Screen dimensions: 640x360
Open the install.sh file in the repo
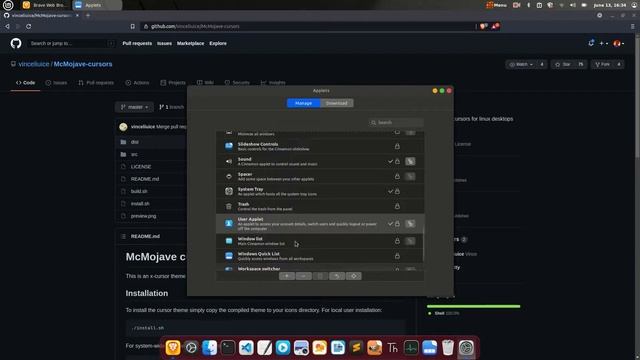140,203
